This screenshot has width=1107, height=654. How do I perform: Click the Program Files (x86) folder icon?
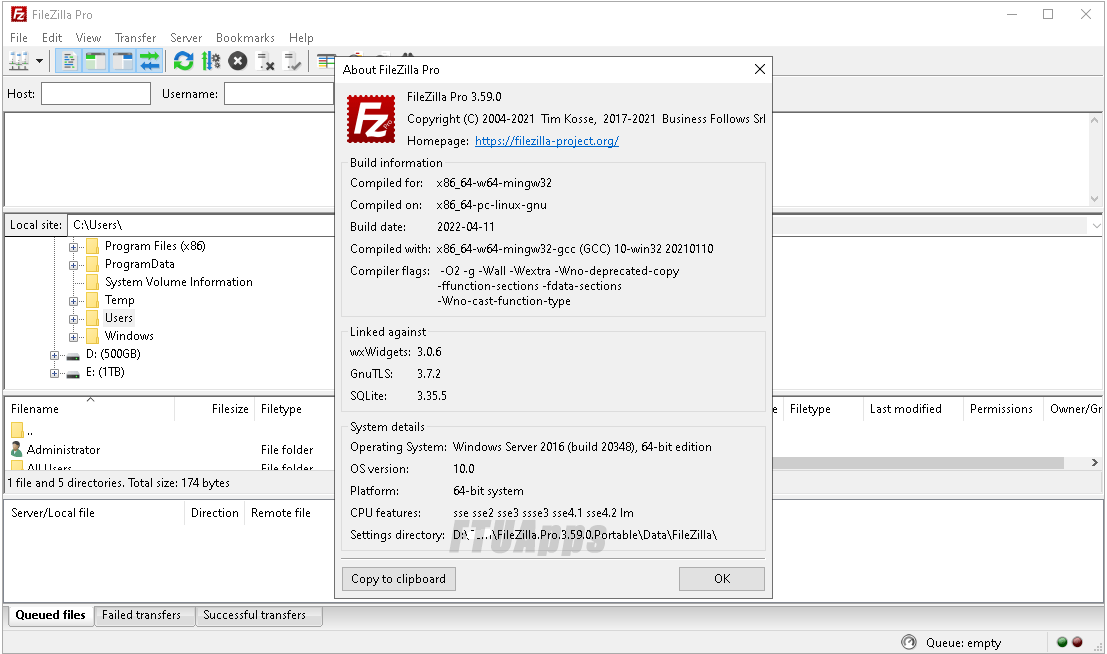(92, 246)
